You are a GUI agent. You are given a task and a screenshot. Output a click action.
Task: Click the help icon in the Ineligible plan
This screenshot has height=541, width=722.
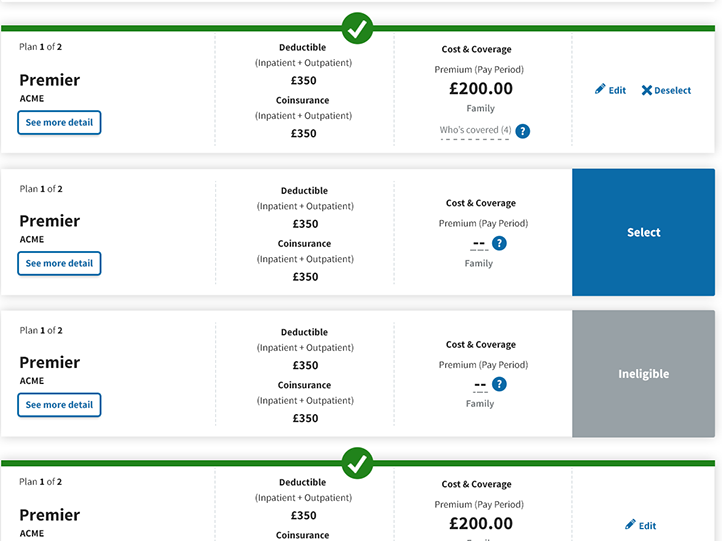pos(499,384)
